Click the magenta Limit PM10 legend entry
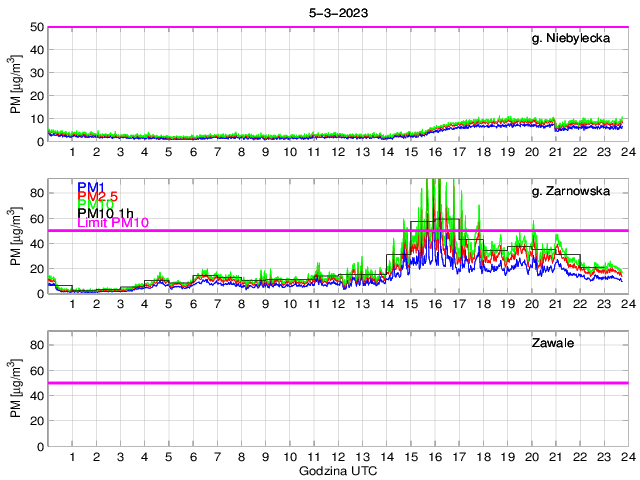Screen dimensions: 640x480 point(112,223)
